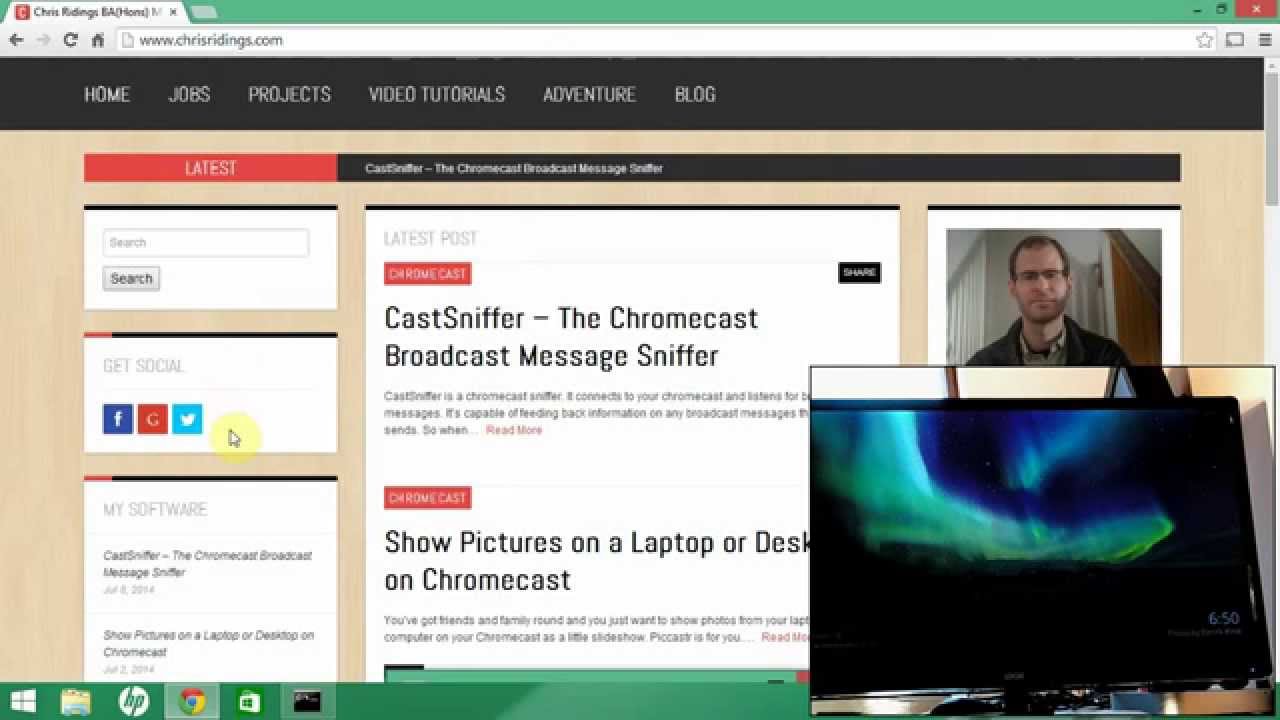Reload the page with the refresh icon
This screenshot has width=1280, height=720.
click(x=70, y=40)
